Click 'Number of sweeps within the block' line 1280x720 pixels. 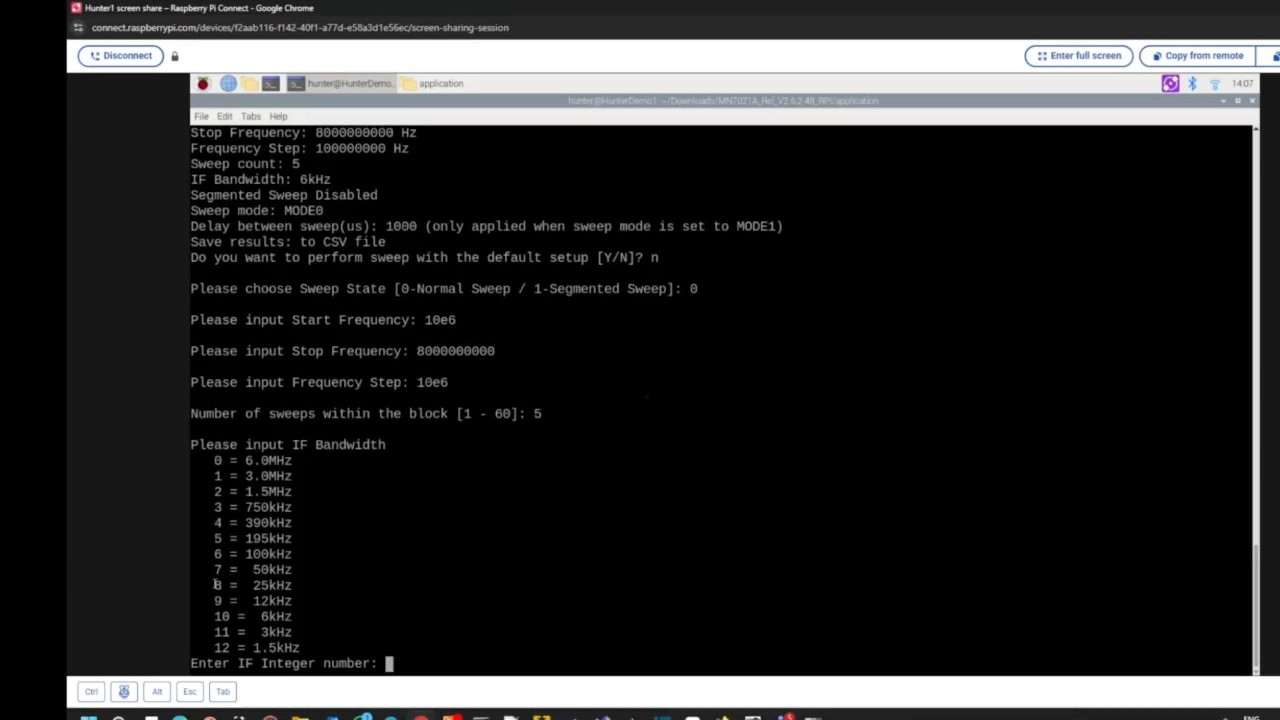point(366,413)
